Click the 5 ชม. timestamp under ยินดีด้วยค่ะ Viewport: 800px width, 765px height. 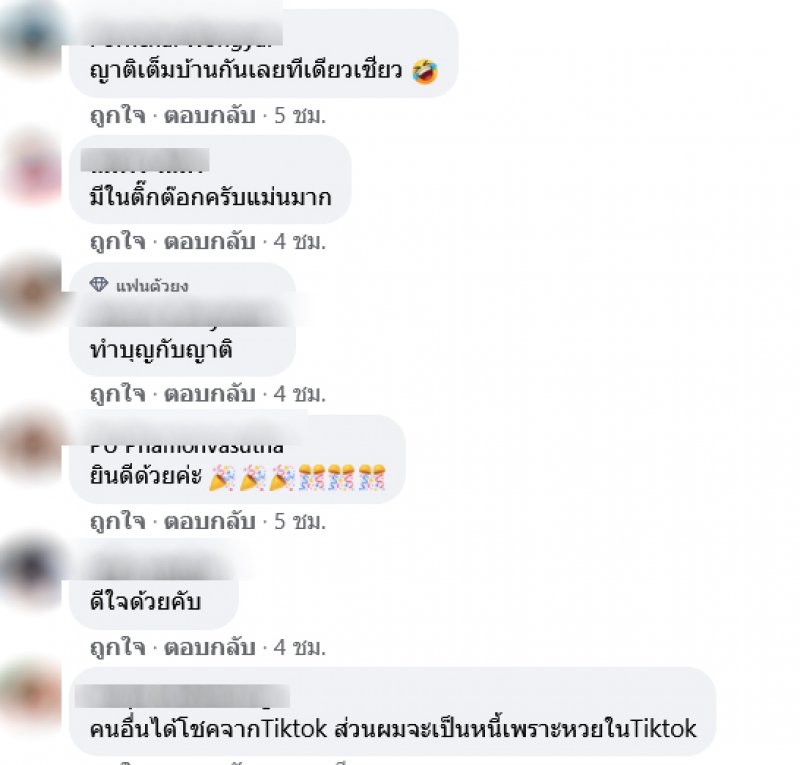tap(300, 522)
